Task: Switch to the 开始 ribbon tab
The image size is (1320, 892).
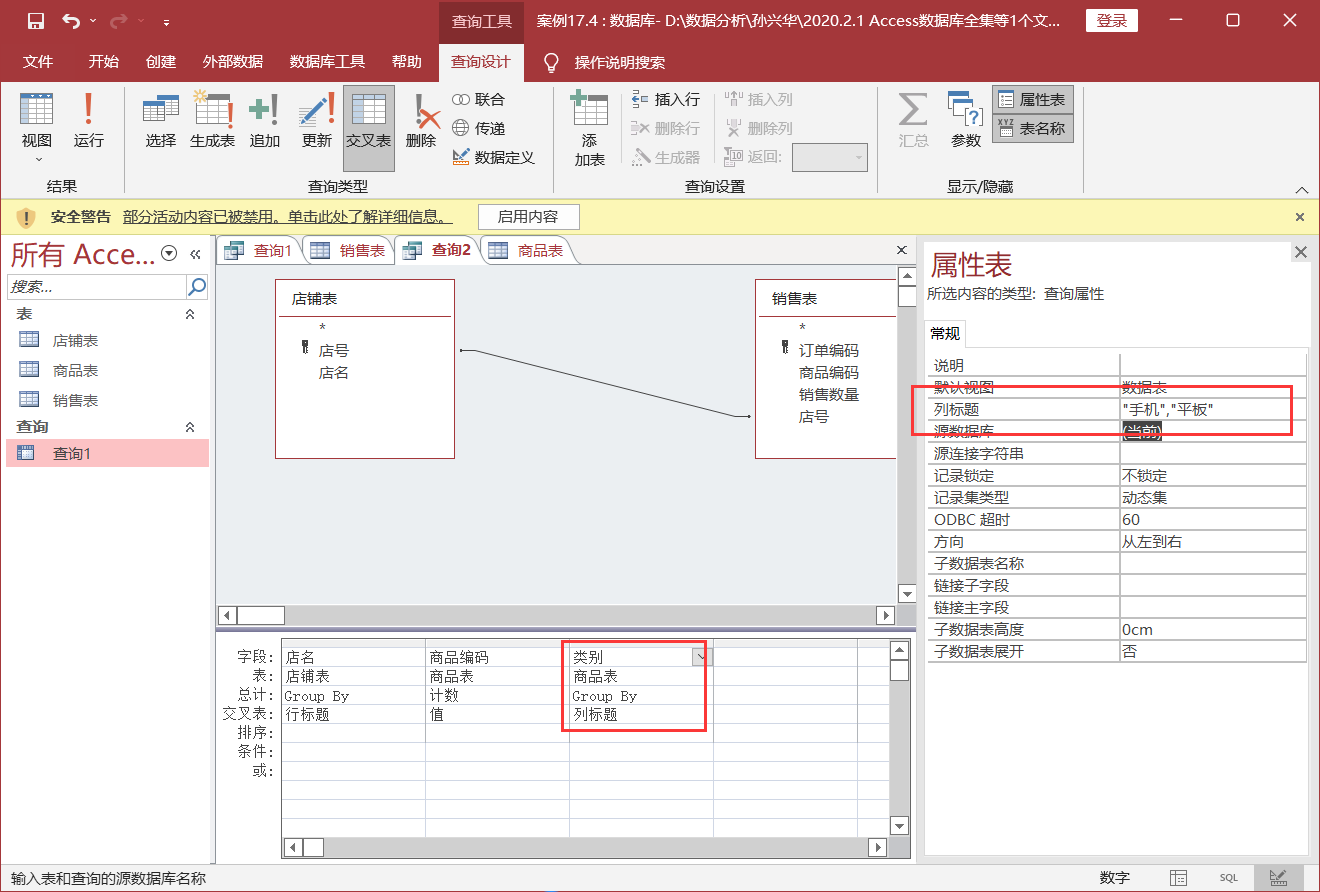Action: pyautogui.click(x=103, y=62)
